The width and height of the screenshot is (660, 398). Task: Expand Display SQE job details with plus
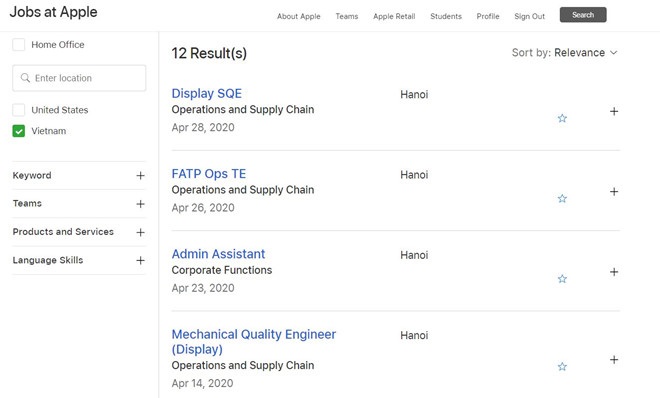(x=614, y=111)
